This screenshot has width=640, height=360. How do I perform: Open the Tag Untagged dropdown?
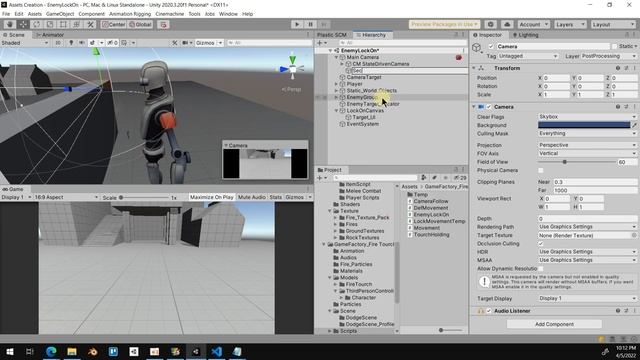coord(528,56)
